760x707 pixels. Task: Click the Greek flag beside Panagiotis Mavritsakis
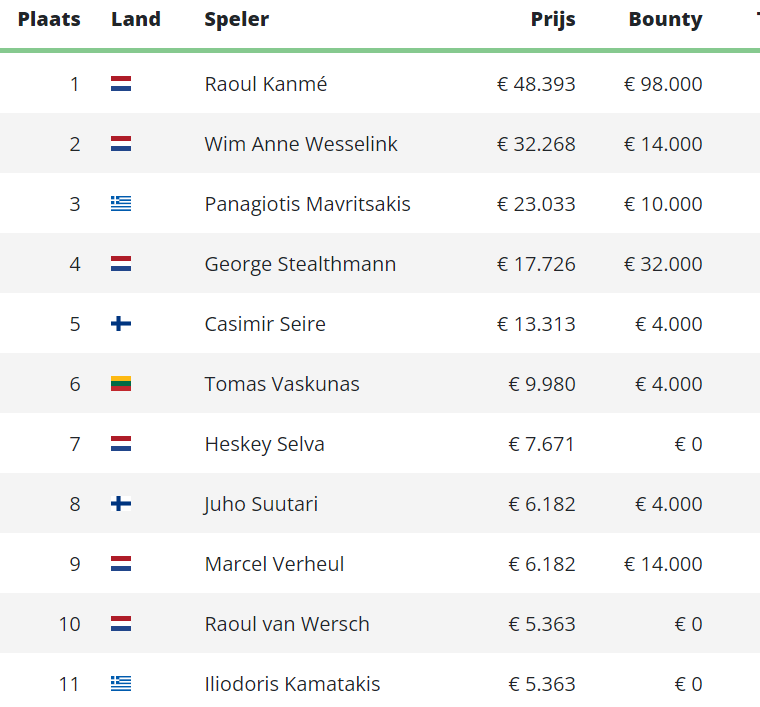[x=121, y=204]
